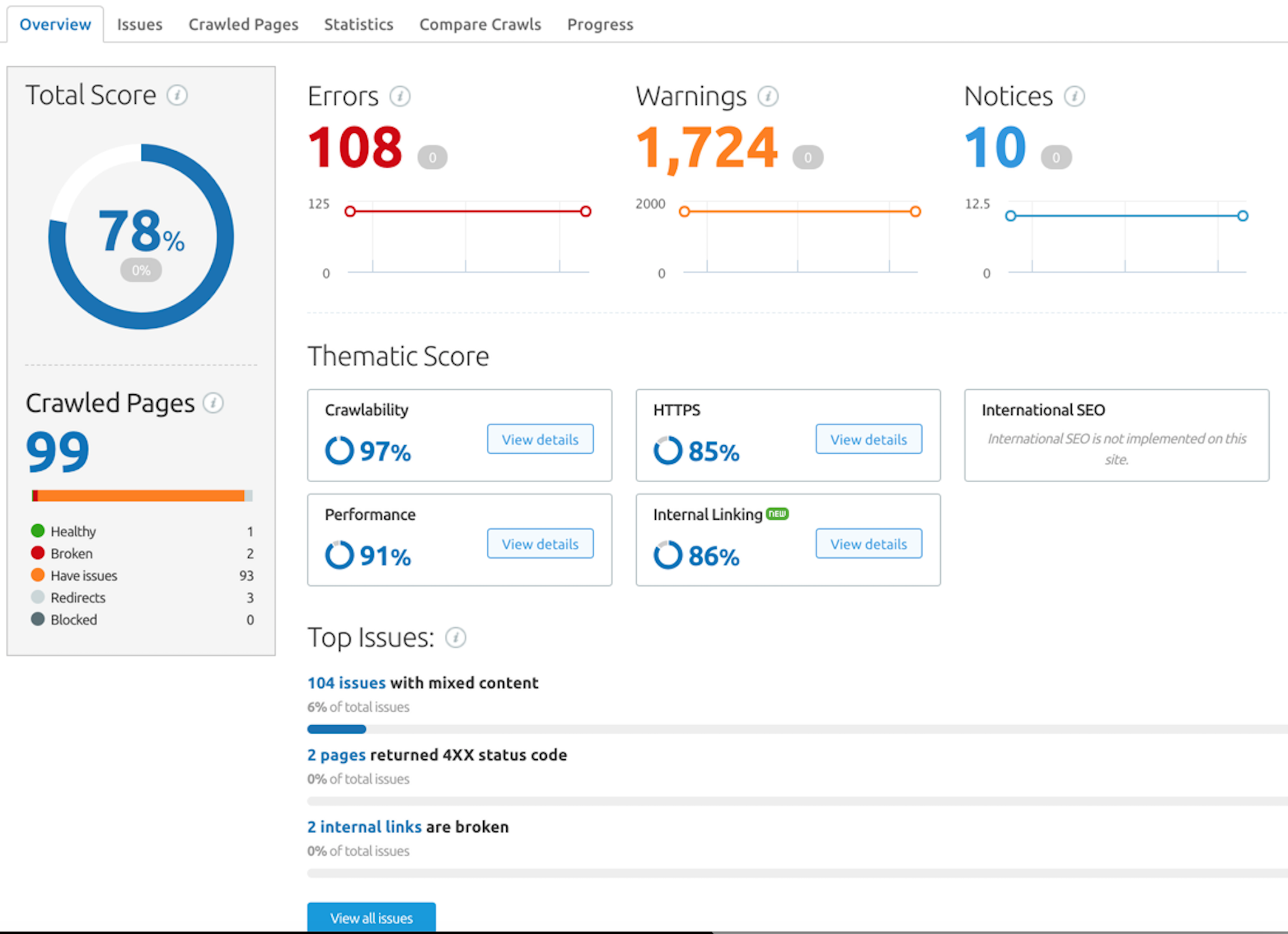Go to the Statistics tab
Viewport: 1288px width, 934px height.
(358, 24)
